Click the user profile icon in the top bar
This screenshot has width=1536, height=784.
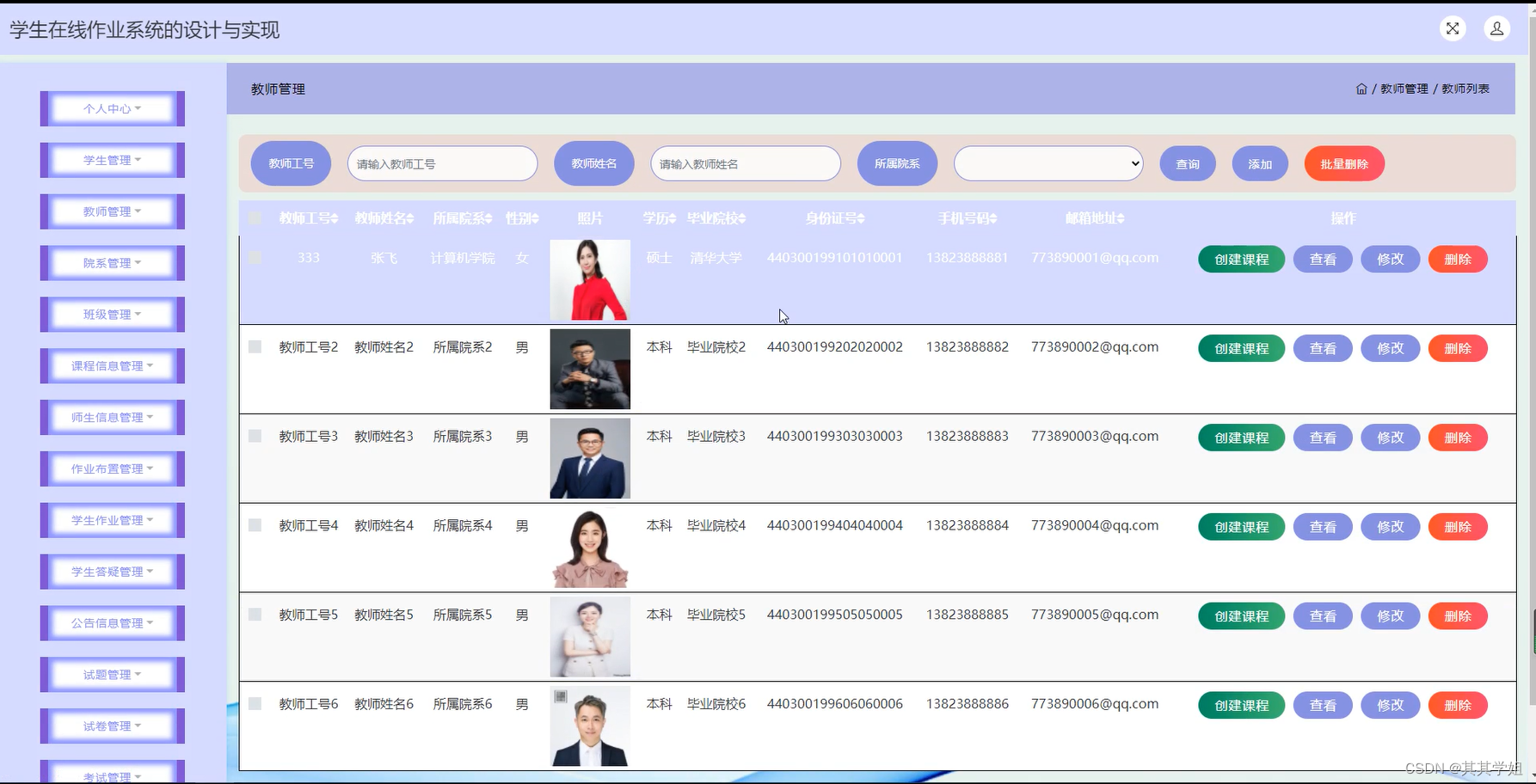(x=1497, y=28)
